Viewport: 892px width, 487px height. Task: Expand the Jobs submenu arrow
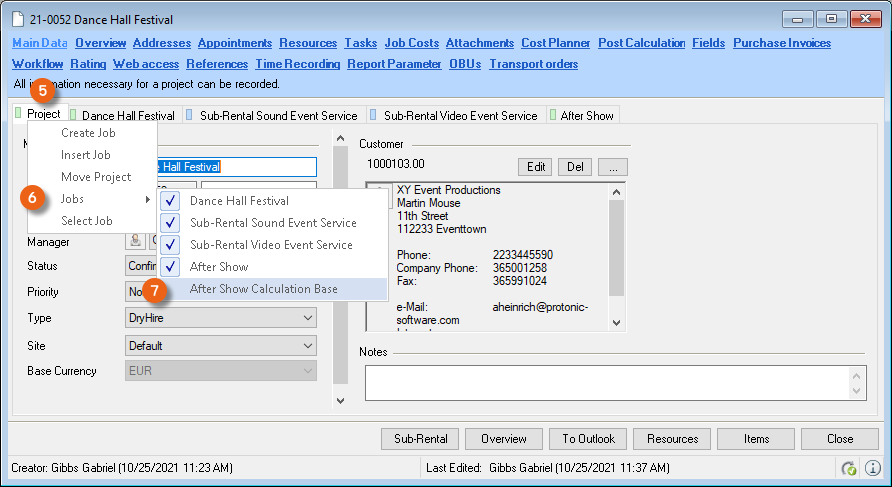(148, 200)
